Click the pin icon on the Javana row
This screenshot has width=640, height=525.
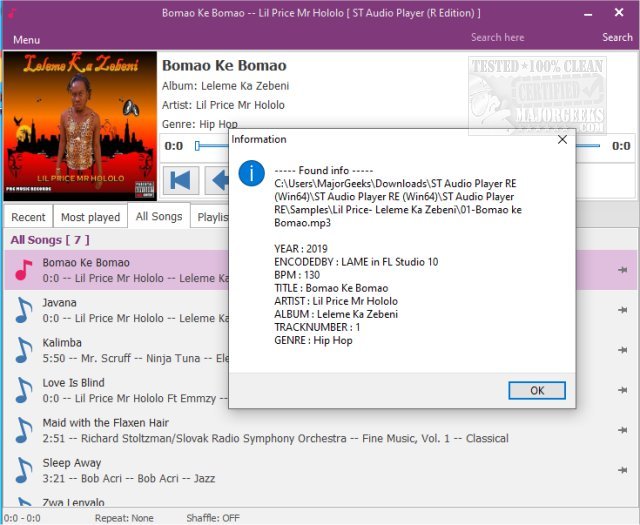coord(622,310)
